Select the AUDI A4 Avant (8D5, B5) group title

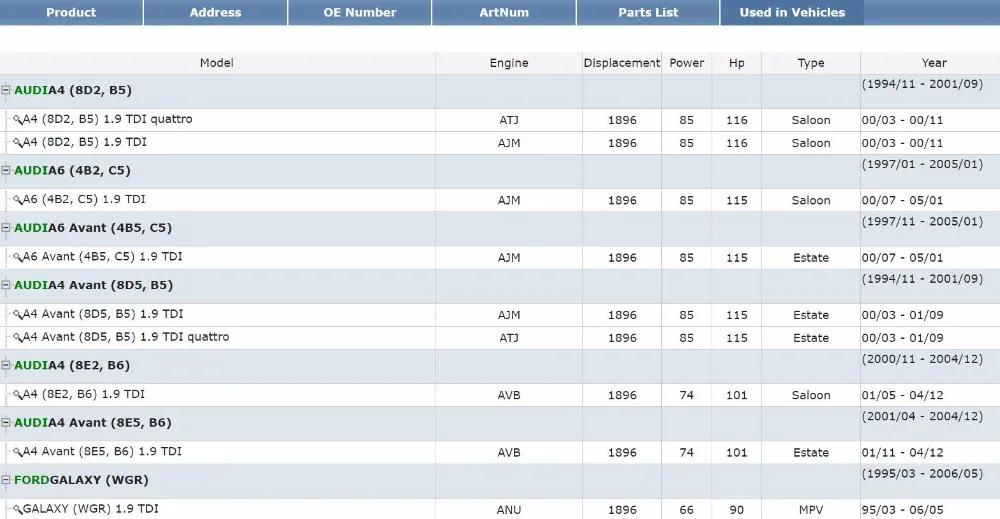click(94, 286)
